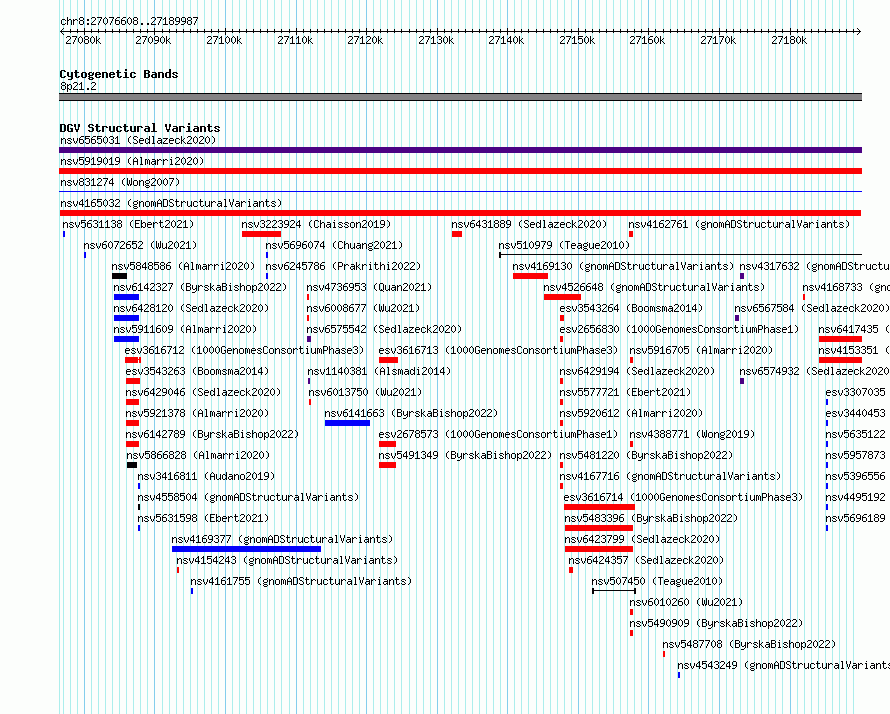This screenshot has height=714, width=890.
Task: Click the nsv4388771 (Wong2019) label
Action: click(692, 434)
